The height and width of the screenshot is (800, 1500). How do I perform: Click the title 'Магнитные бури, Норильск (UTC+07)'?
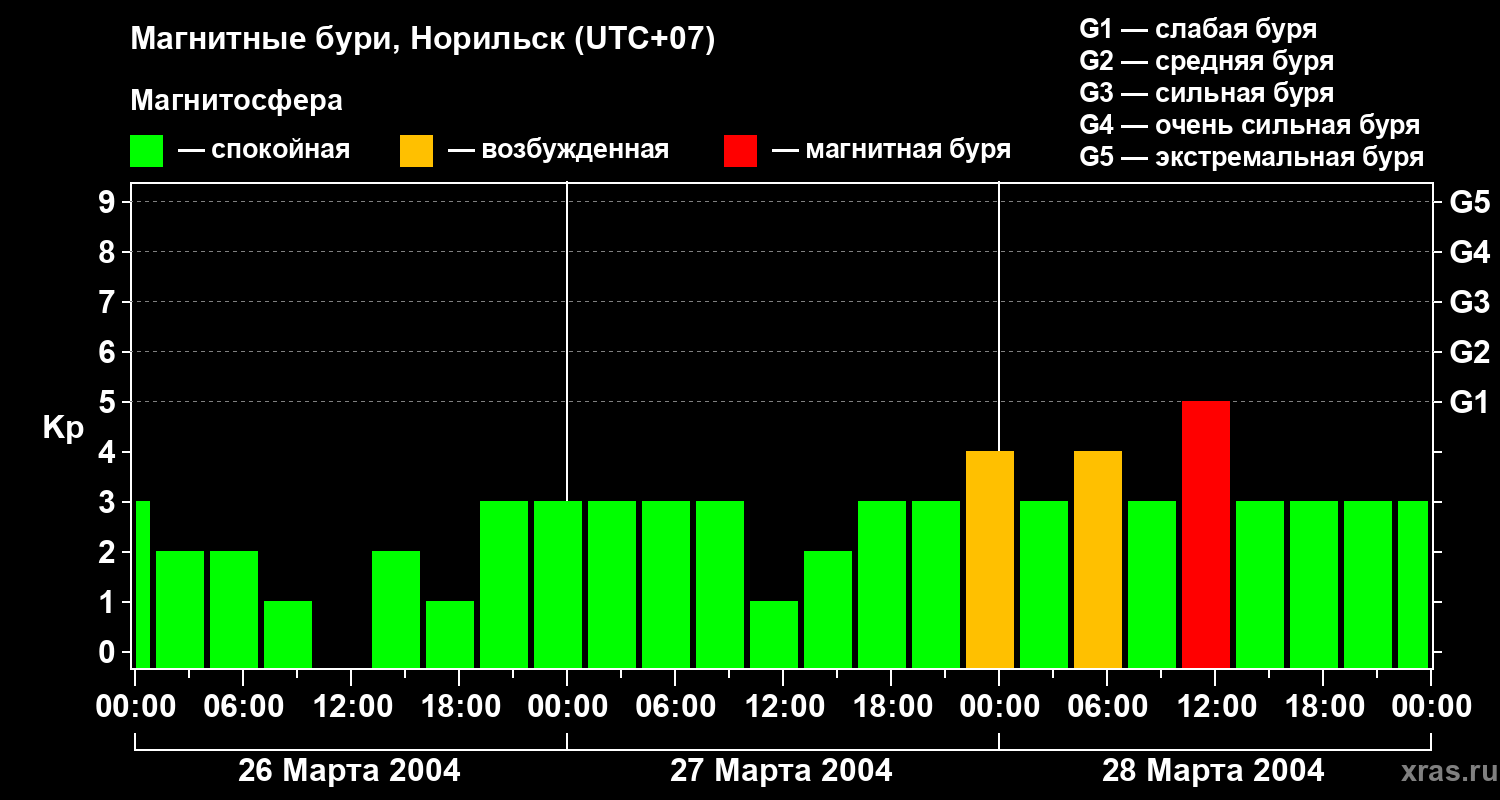click(x=423, y=40)
